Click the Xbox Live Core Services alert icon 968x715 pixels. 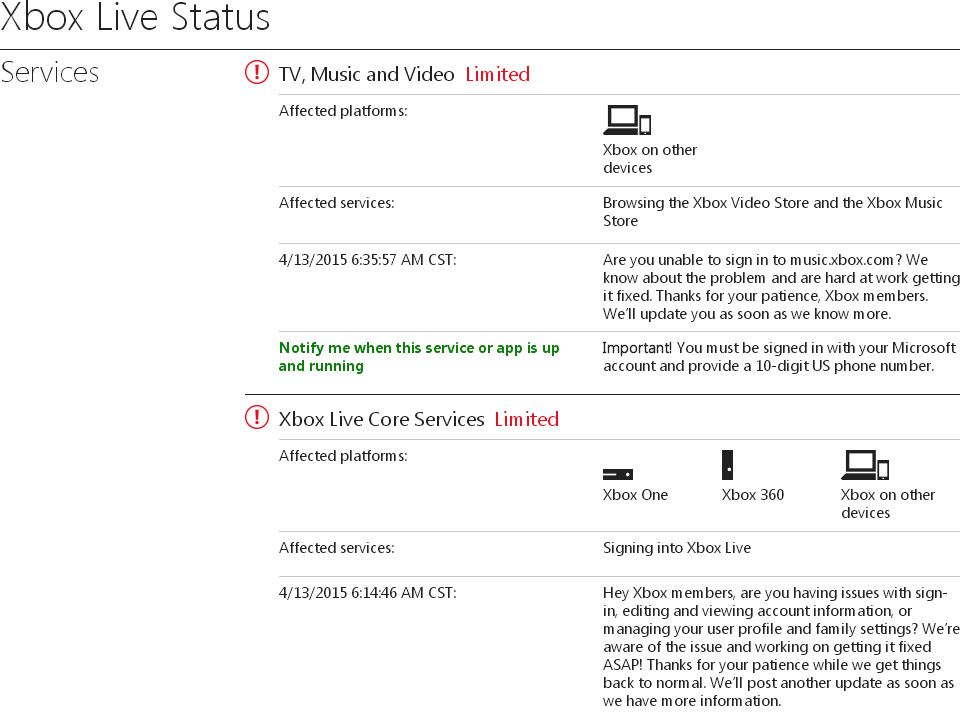(x=257, y=417)
